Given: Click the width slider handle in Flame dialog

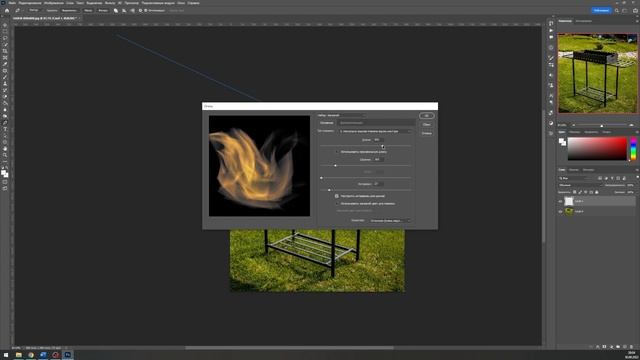Looking at the screenshot, I should click(x=336, y=165).
